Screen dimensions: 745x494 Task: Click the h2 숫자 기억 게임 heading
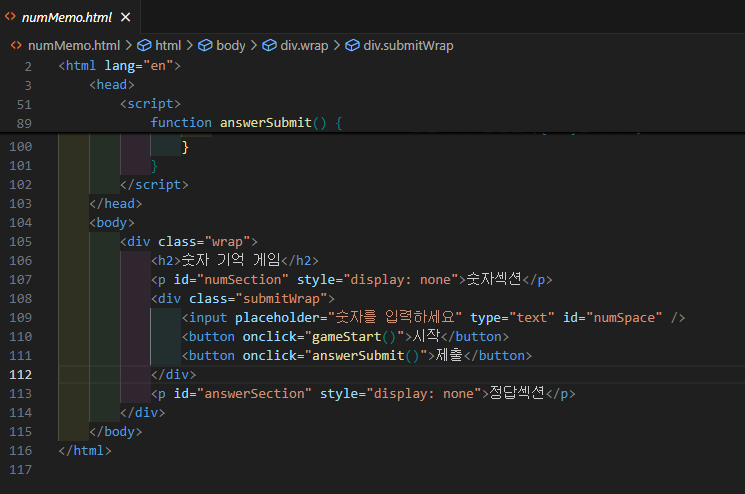coord(235,260)
